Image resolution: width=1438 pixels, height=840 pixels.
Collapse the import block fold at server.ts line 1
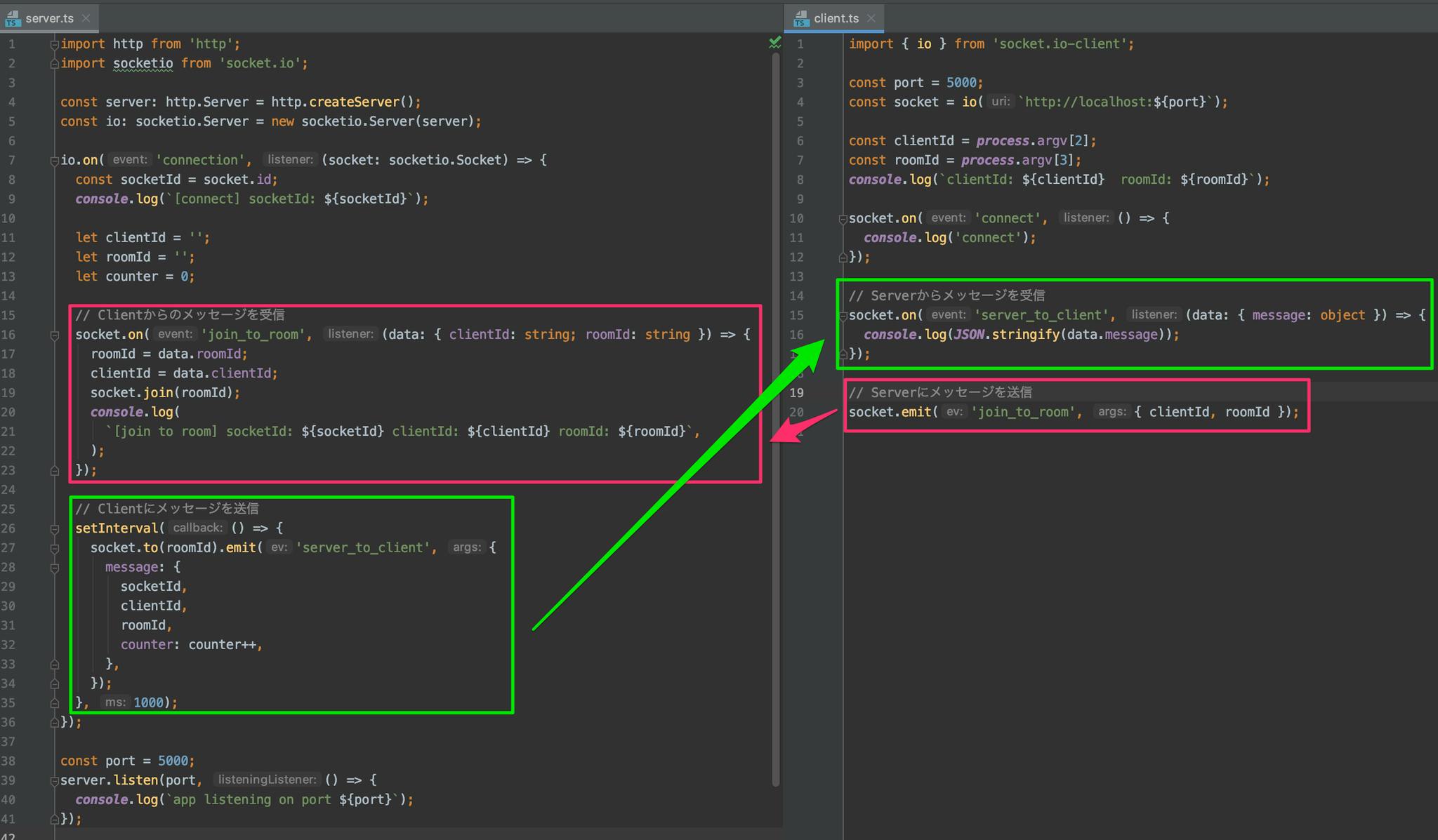coord(54,44)
